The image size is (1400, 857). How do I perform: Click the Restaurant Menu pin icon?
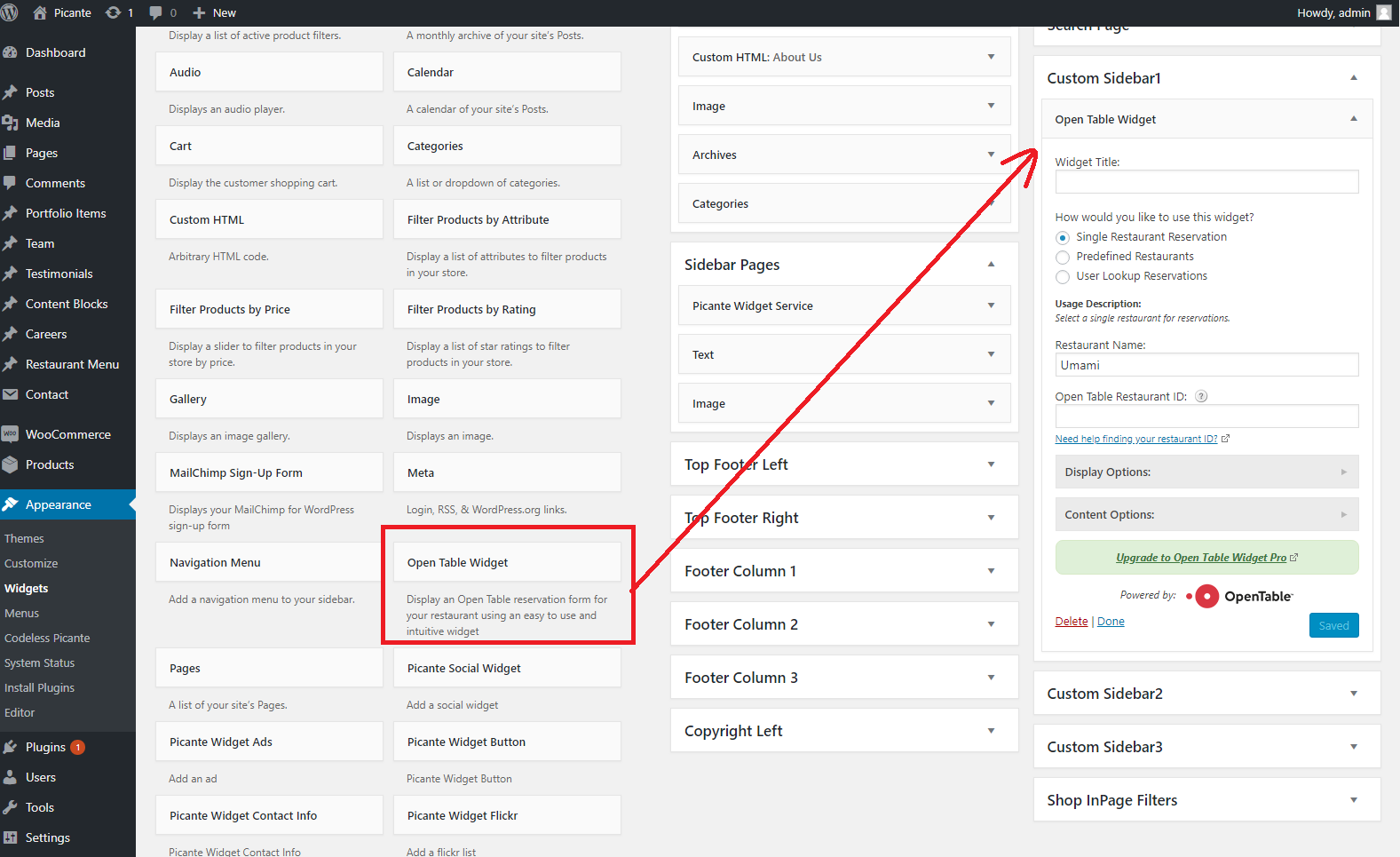click(x=10, y=364)
